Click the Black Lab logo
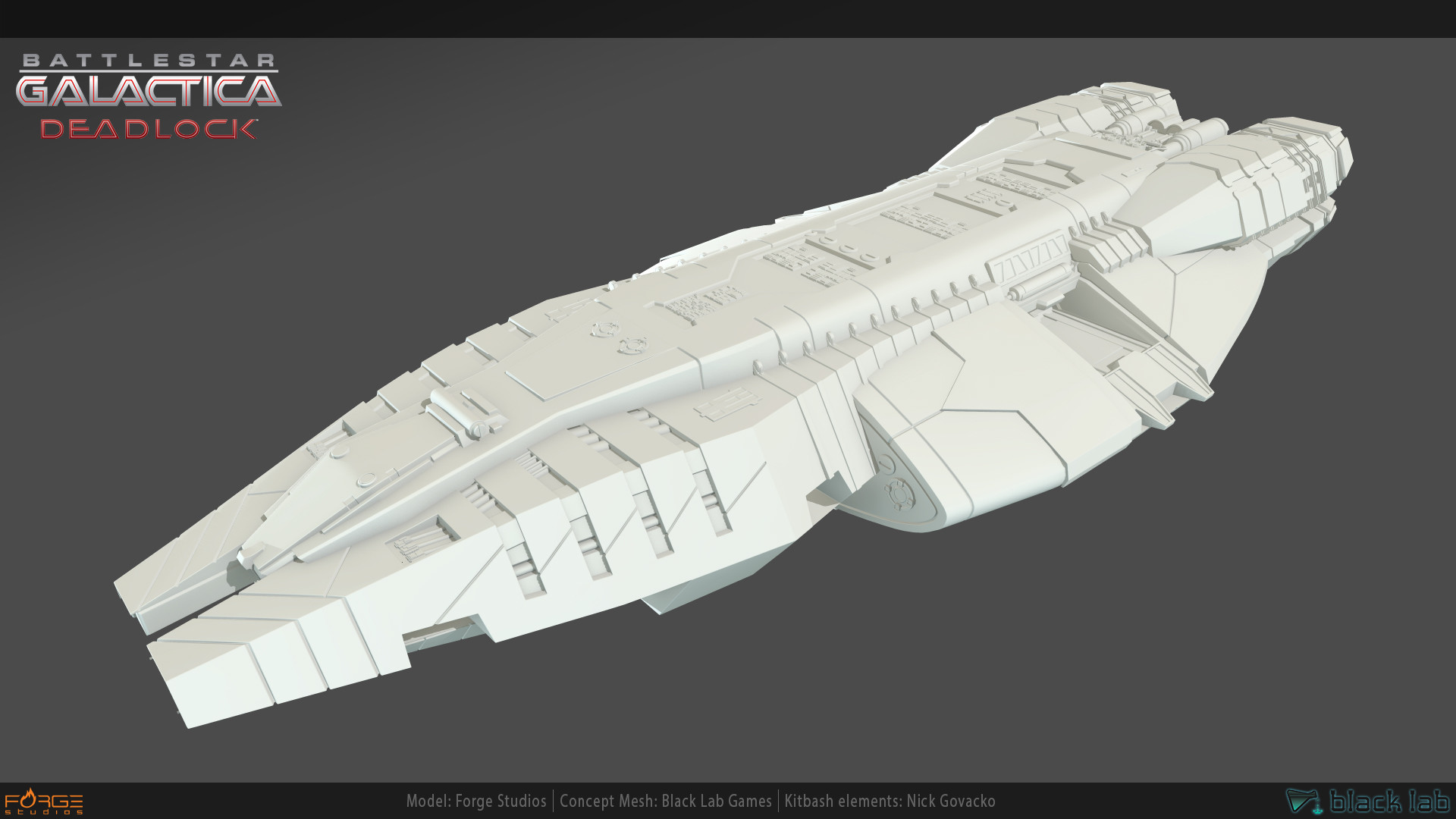Viewport: 1456px width, 819px height. (x=1368, y=801)
